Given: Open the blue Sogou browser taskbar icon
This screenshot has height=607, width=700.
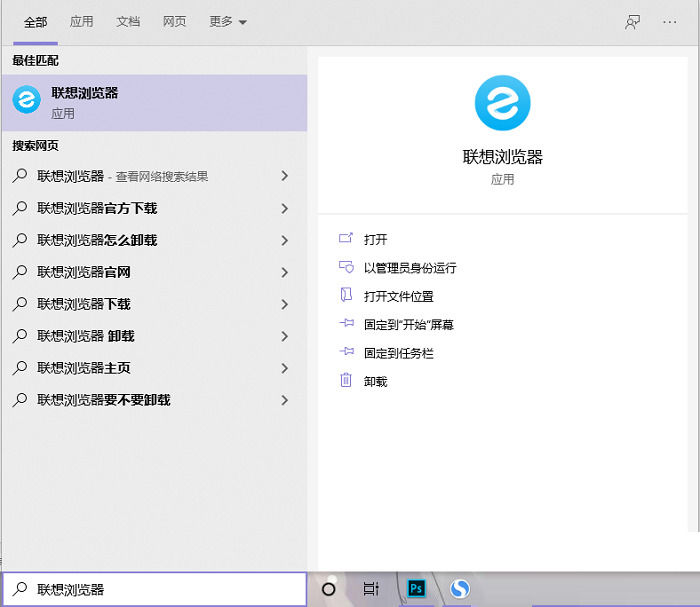Looking at the screenshot, I should pos(460,589).
